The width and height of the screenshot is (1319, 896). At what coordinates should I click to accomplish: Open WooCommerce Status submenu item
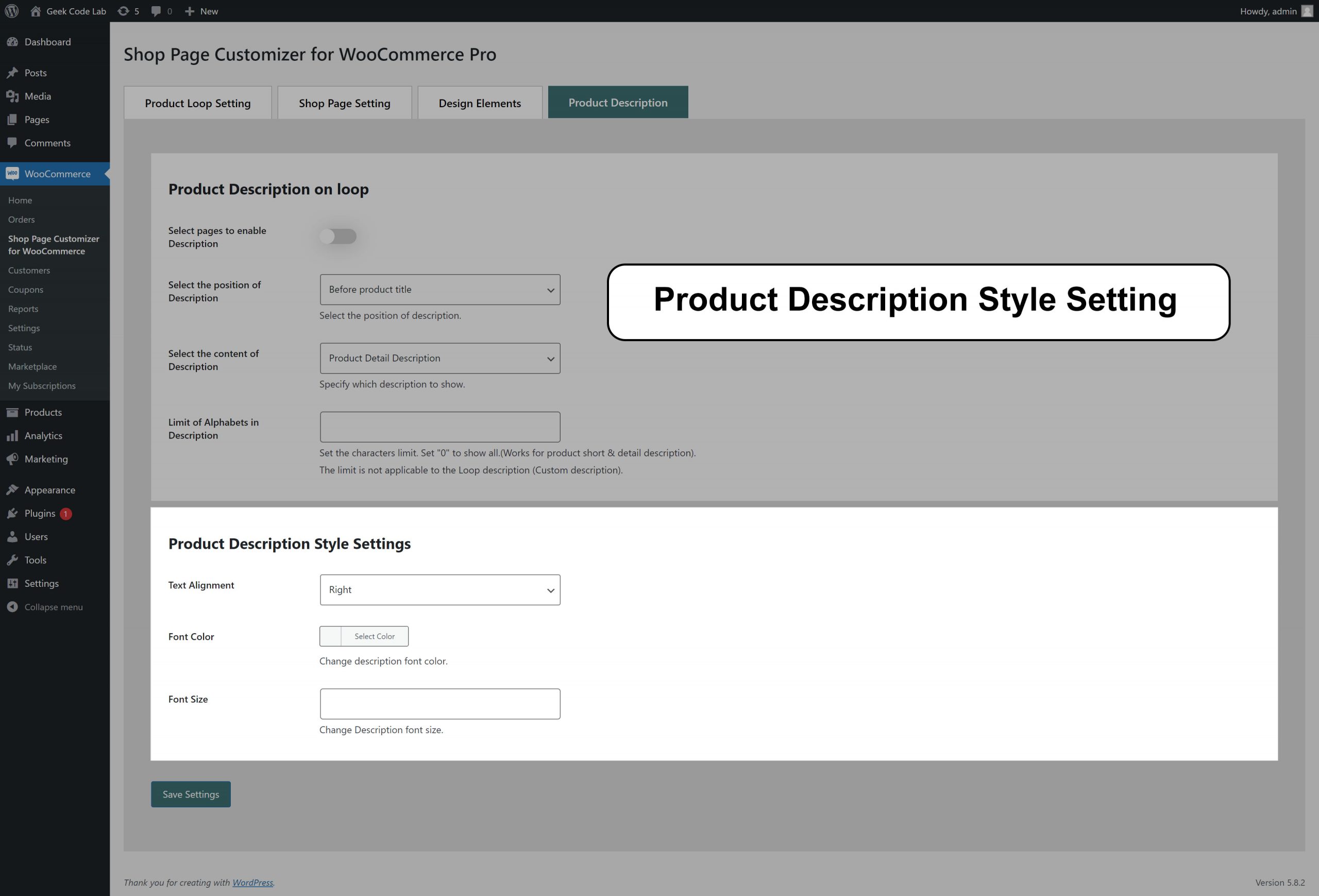(20, 347)
